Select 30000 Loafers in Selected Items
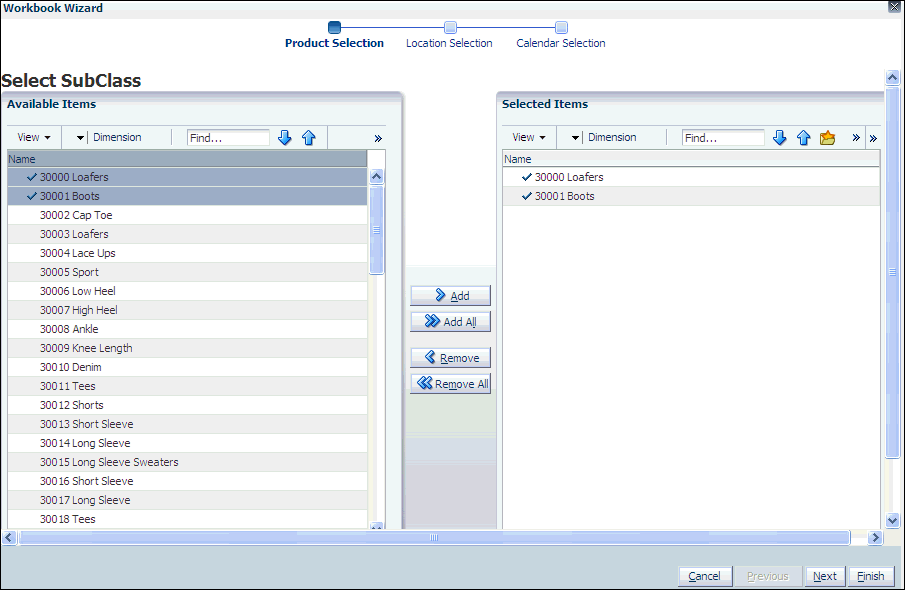The height and width of the screenshot is (590, 905). click(691, 177)
